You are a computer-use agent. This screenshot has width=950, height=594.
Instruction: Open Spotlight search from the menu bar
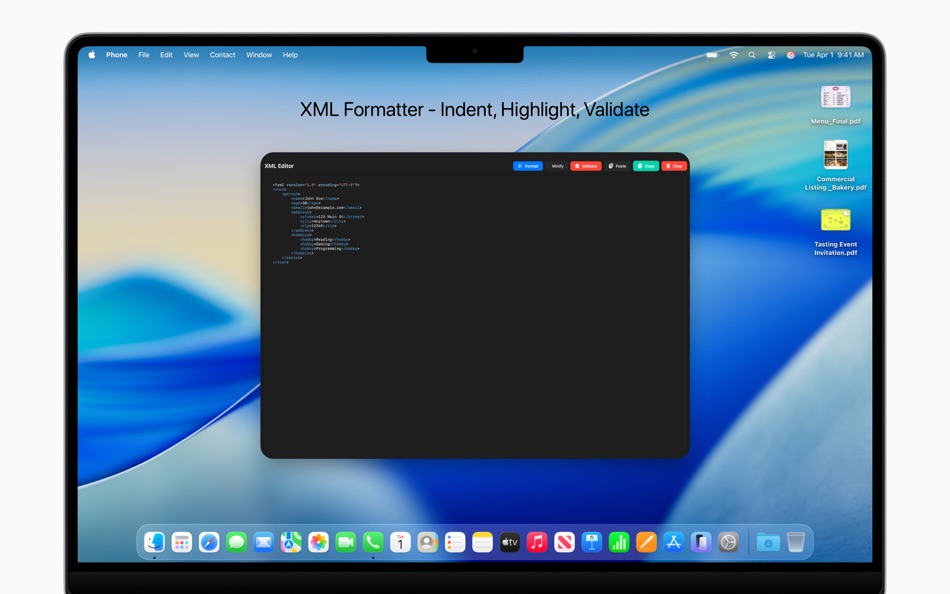pos(752,56)
